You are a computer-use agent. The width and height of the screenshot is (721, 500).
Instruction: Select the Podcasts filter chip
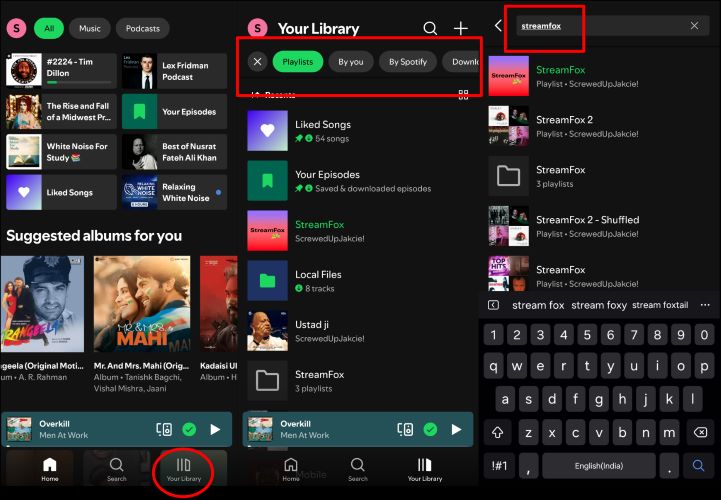pos(143,29)
